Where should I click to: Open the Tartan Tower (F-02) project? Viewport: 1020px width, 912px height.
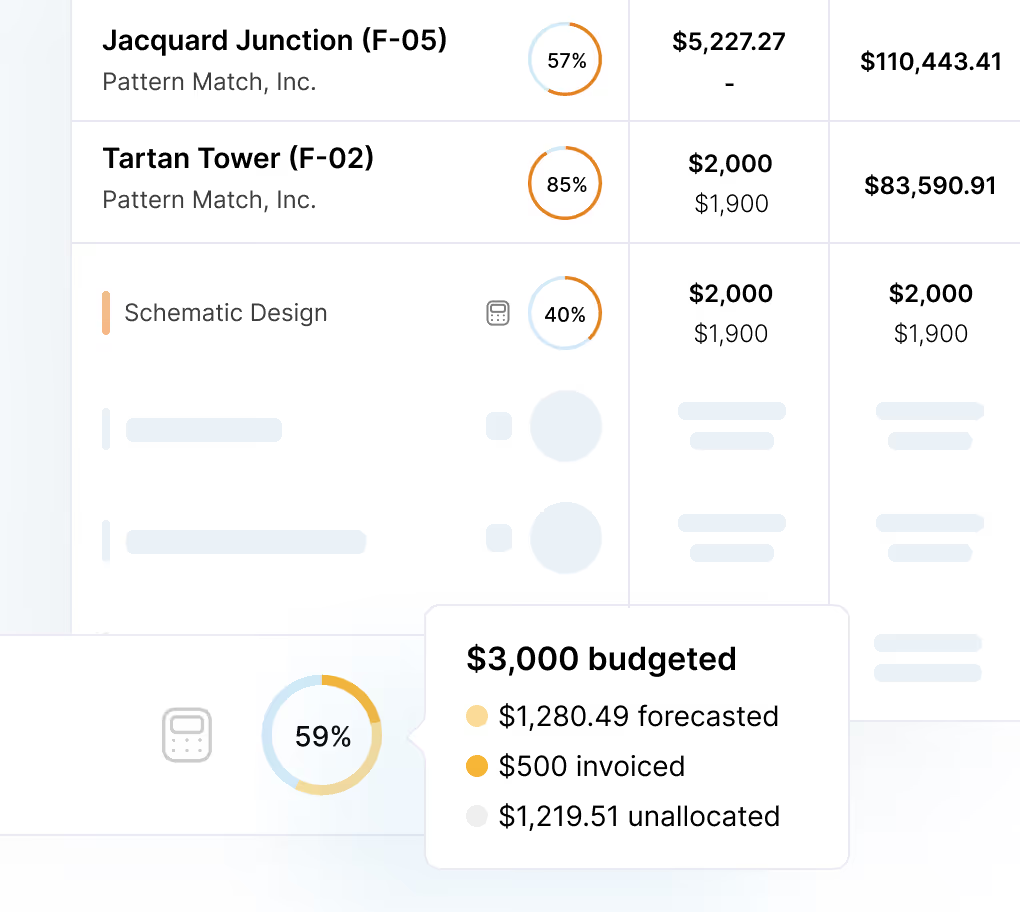coord(238,158)
